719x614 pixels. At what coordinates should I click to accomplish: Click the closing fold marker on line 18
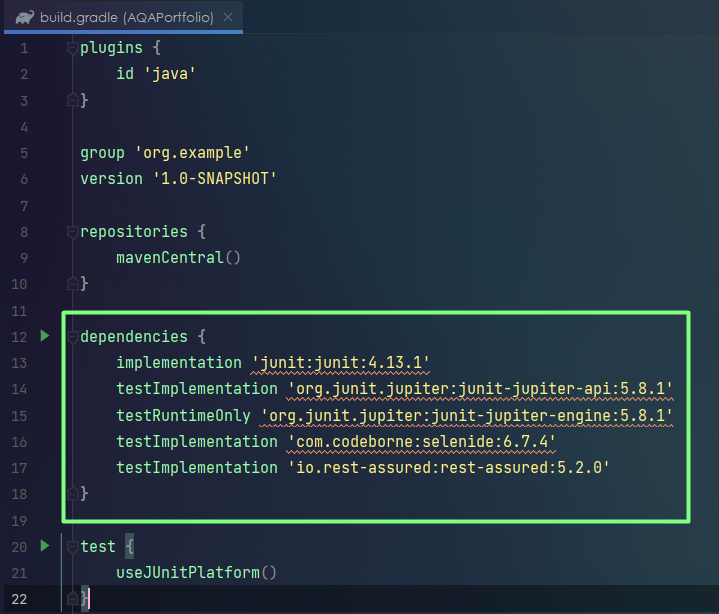point(72,494)
